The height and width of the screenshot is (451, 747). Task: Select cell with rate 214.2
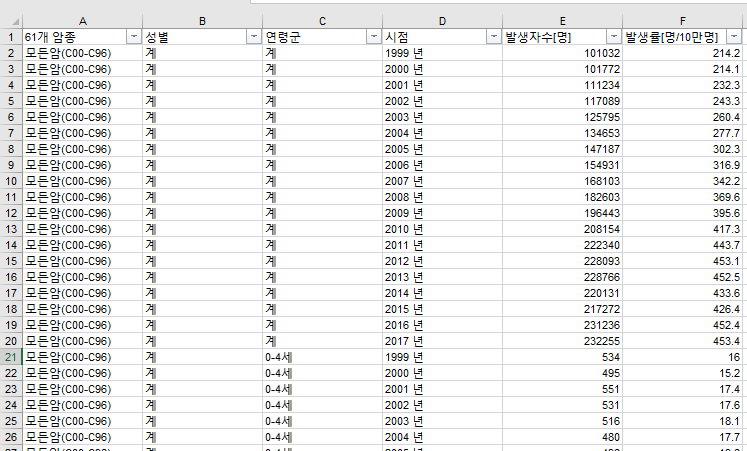[x=683, y=53]
